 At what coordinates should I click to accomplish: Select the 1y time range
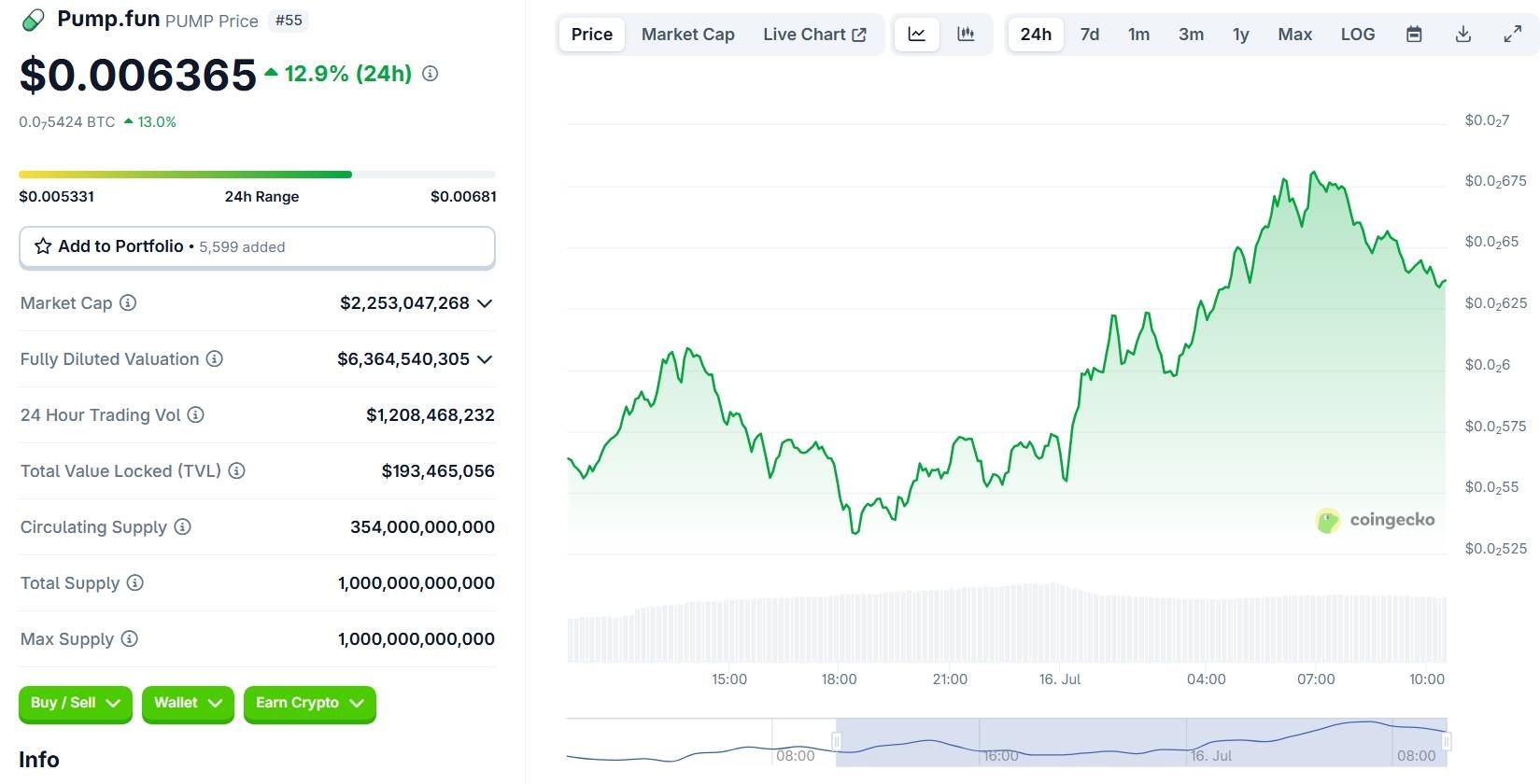(x=1240, y=35)
